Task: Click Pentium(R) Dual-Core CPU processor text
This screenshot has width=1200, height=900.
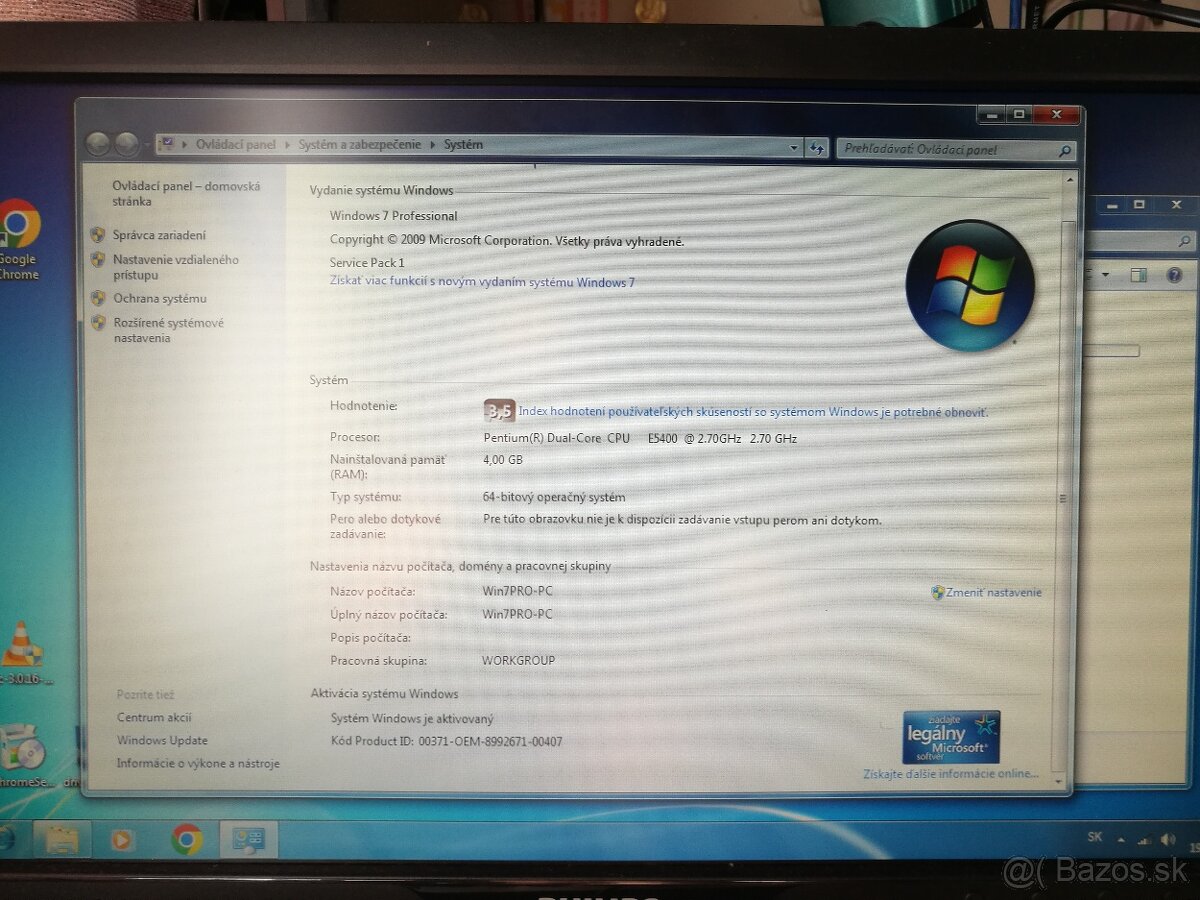Action: [640, 438]
